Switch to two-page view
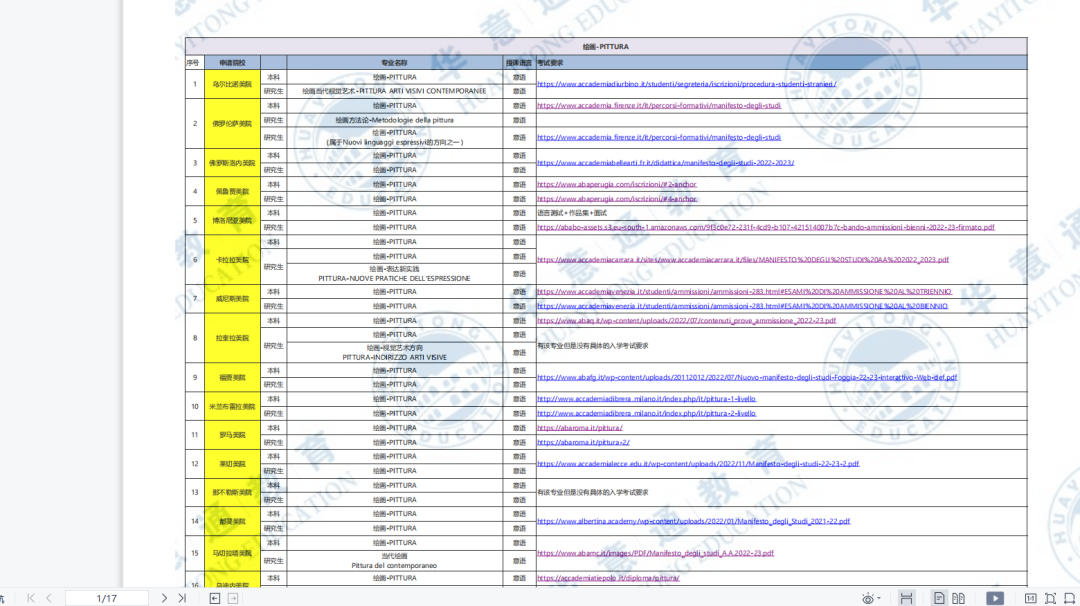Screen dimensions: 1080x606 click(958, 598)
